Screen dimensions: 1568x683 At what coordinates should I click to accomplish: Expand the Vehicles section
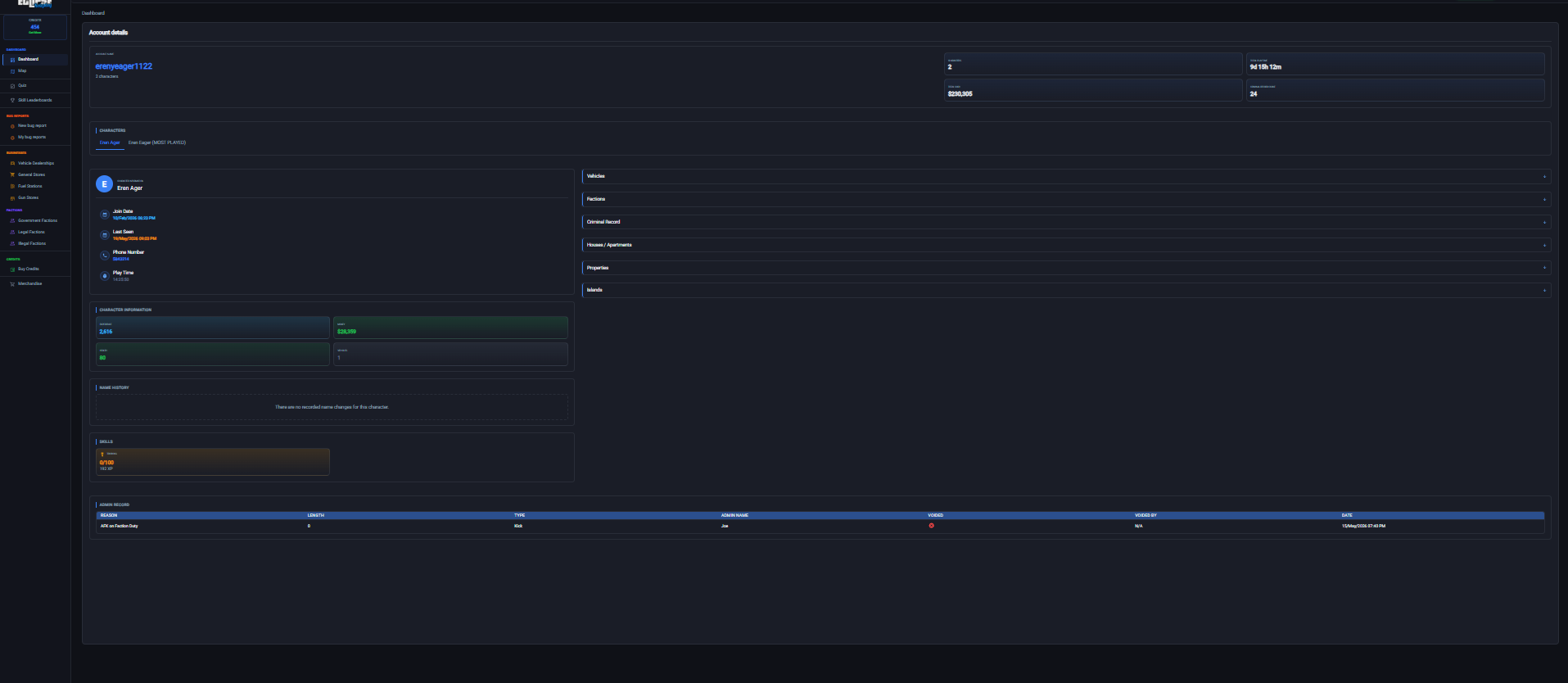(x=1066, y=176)
